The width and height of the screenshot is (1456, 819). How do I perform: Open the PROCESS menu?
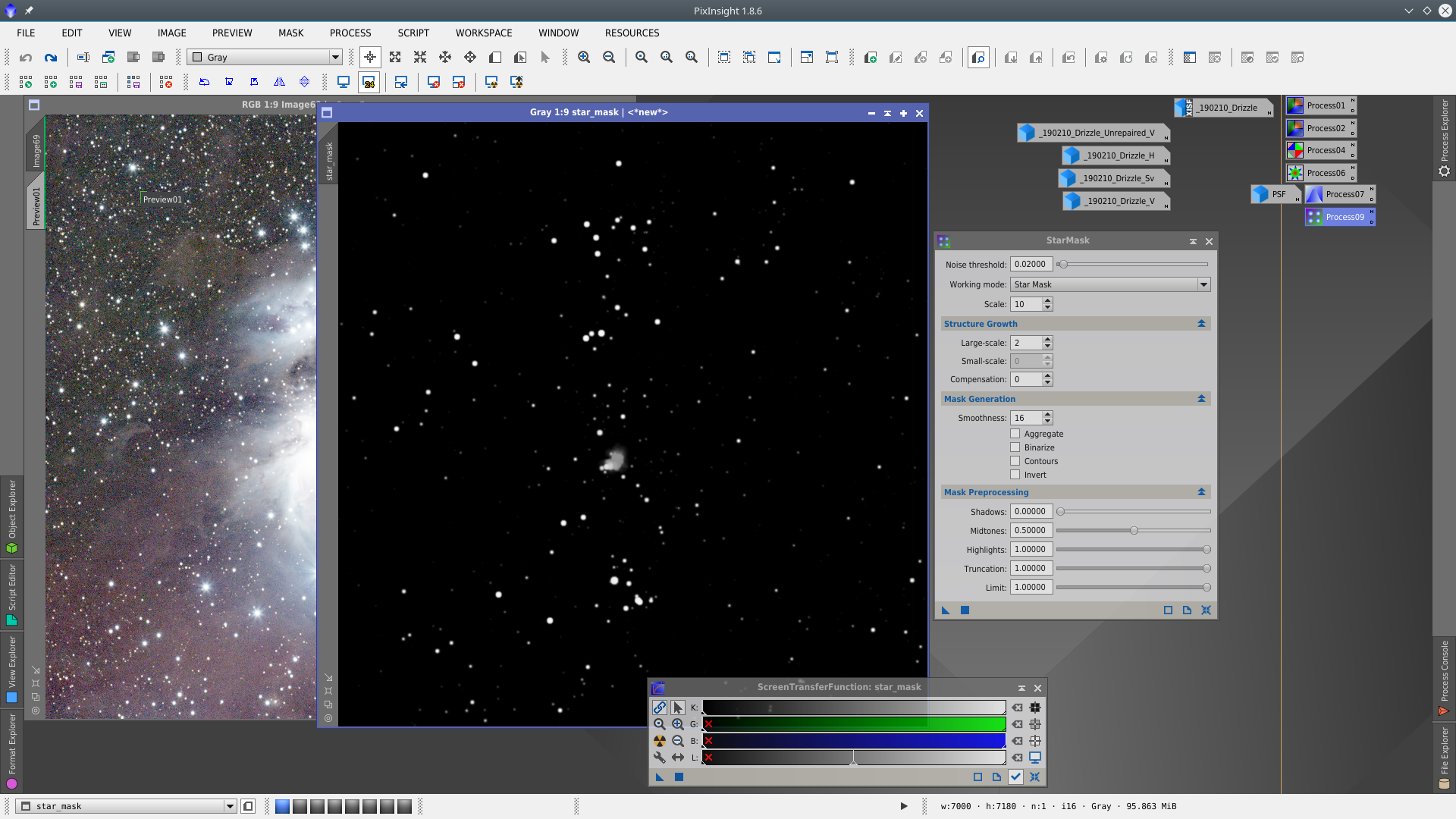[x=350, y=33]
